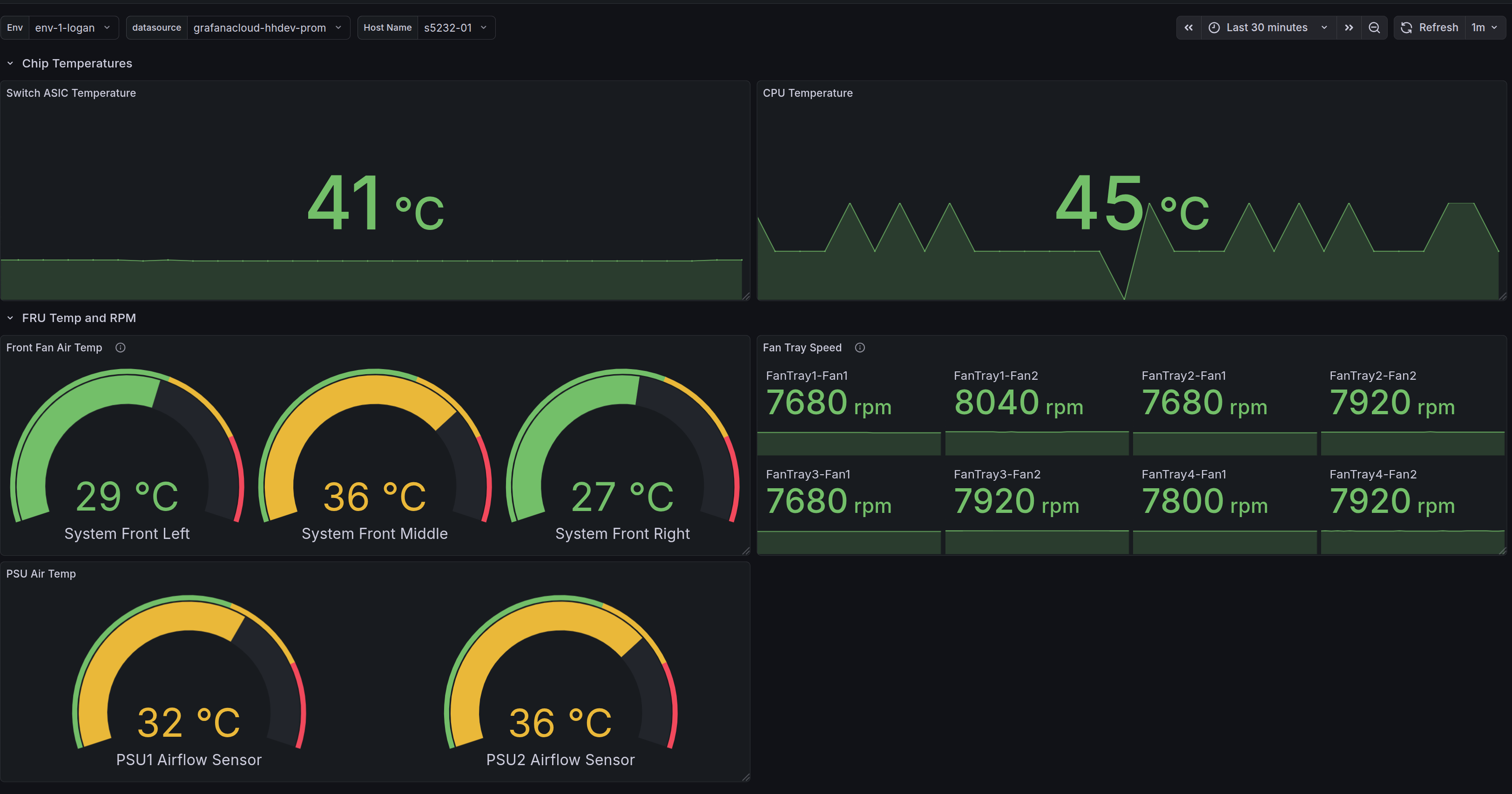
Task: Click the Refresh dashboard button
Action: [1430, 27]
